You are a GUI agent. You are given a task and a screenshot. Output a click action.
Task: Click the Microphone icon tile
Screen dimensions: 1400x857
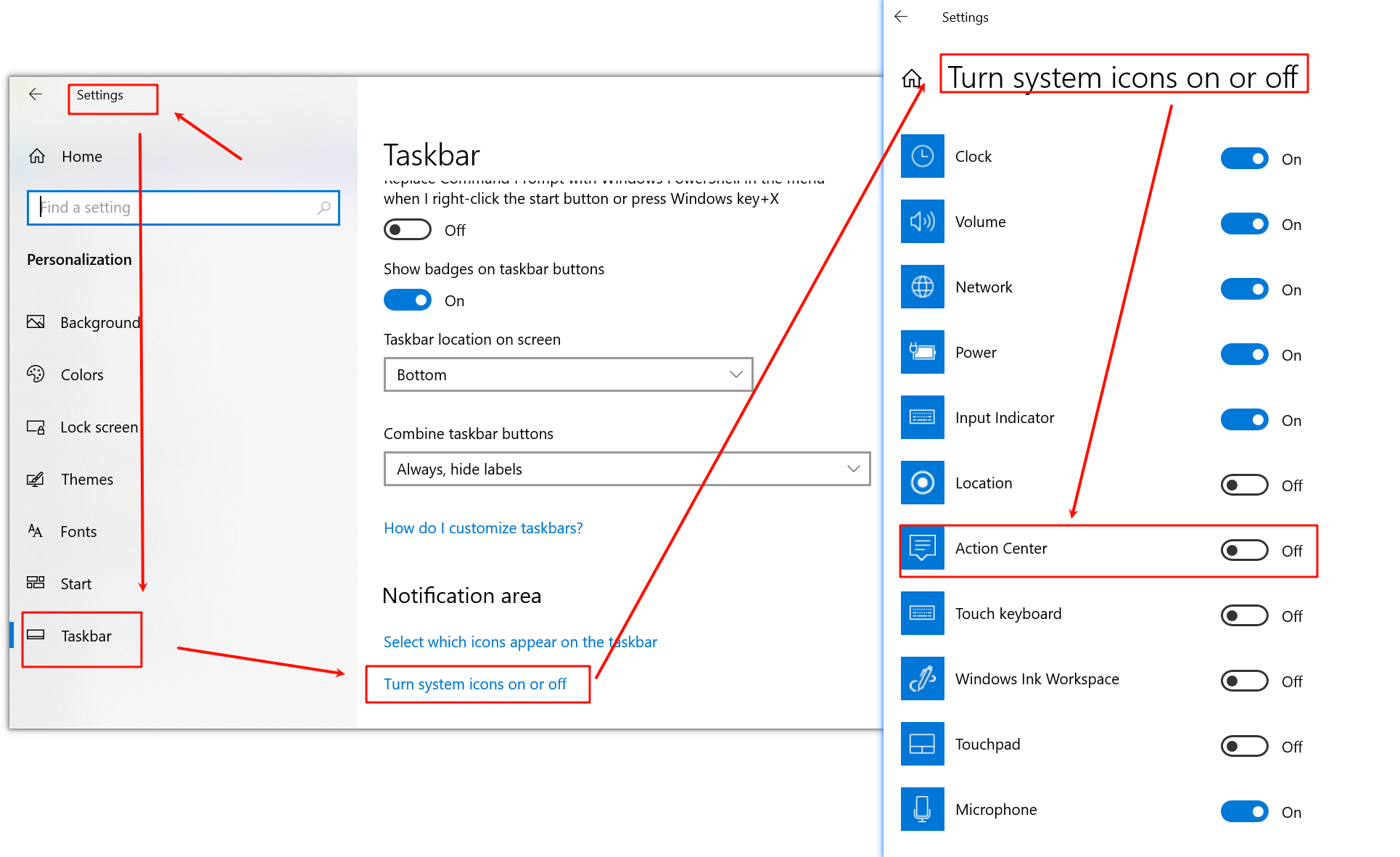tap(922, 809)
